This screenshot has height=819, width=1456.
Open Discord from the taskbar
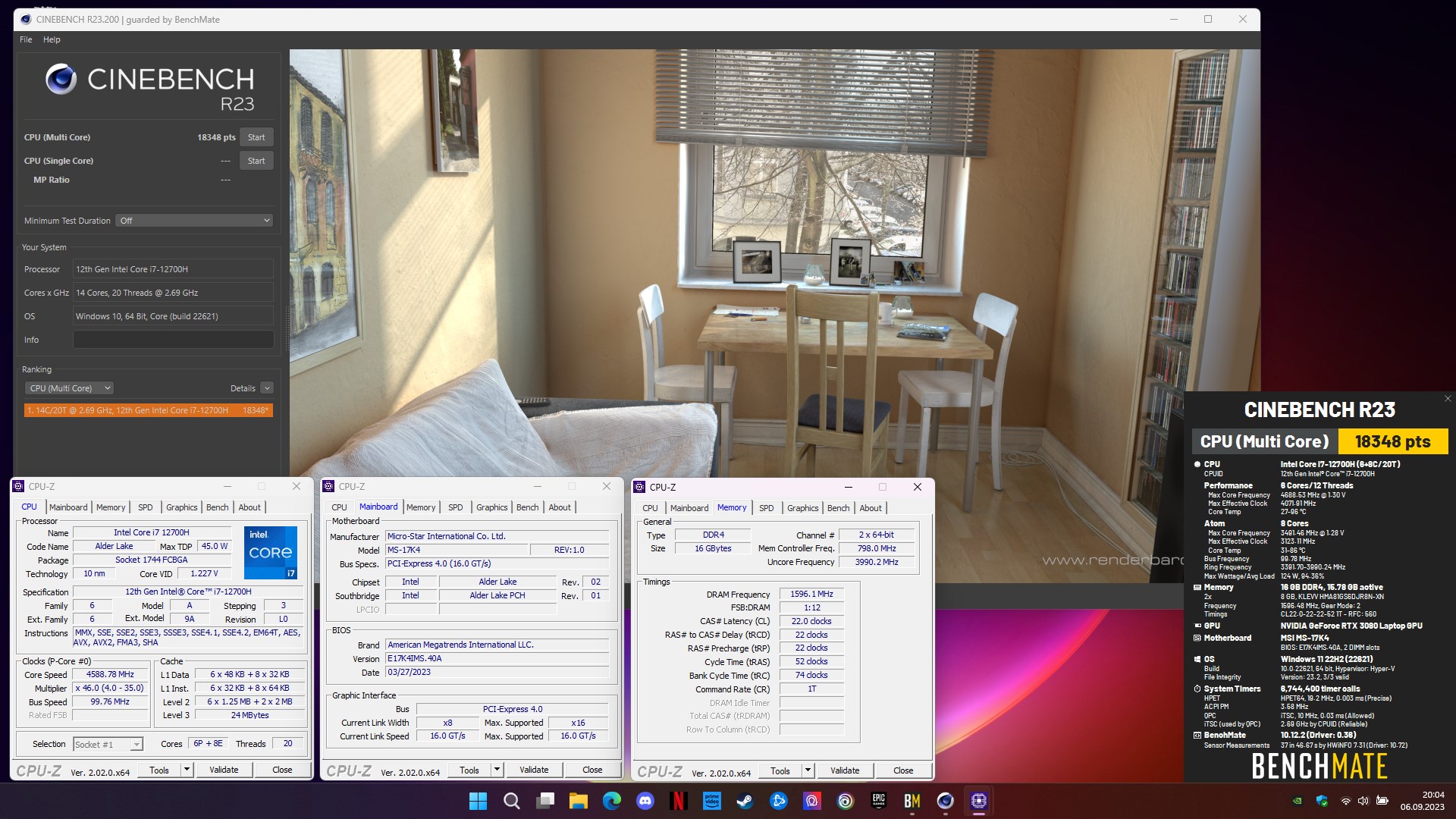point(645,801)
